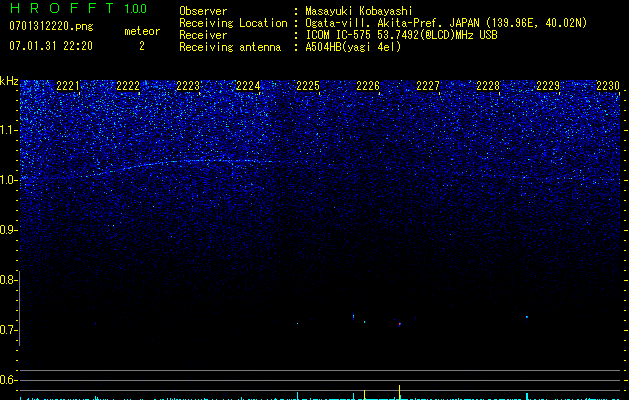Click the file name 0701312220.png
This screenshot has height=400, width=629.
pyautogui.click(x=51, y=26)
